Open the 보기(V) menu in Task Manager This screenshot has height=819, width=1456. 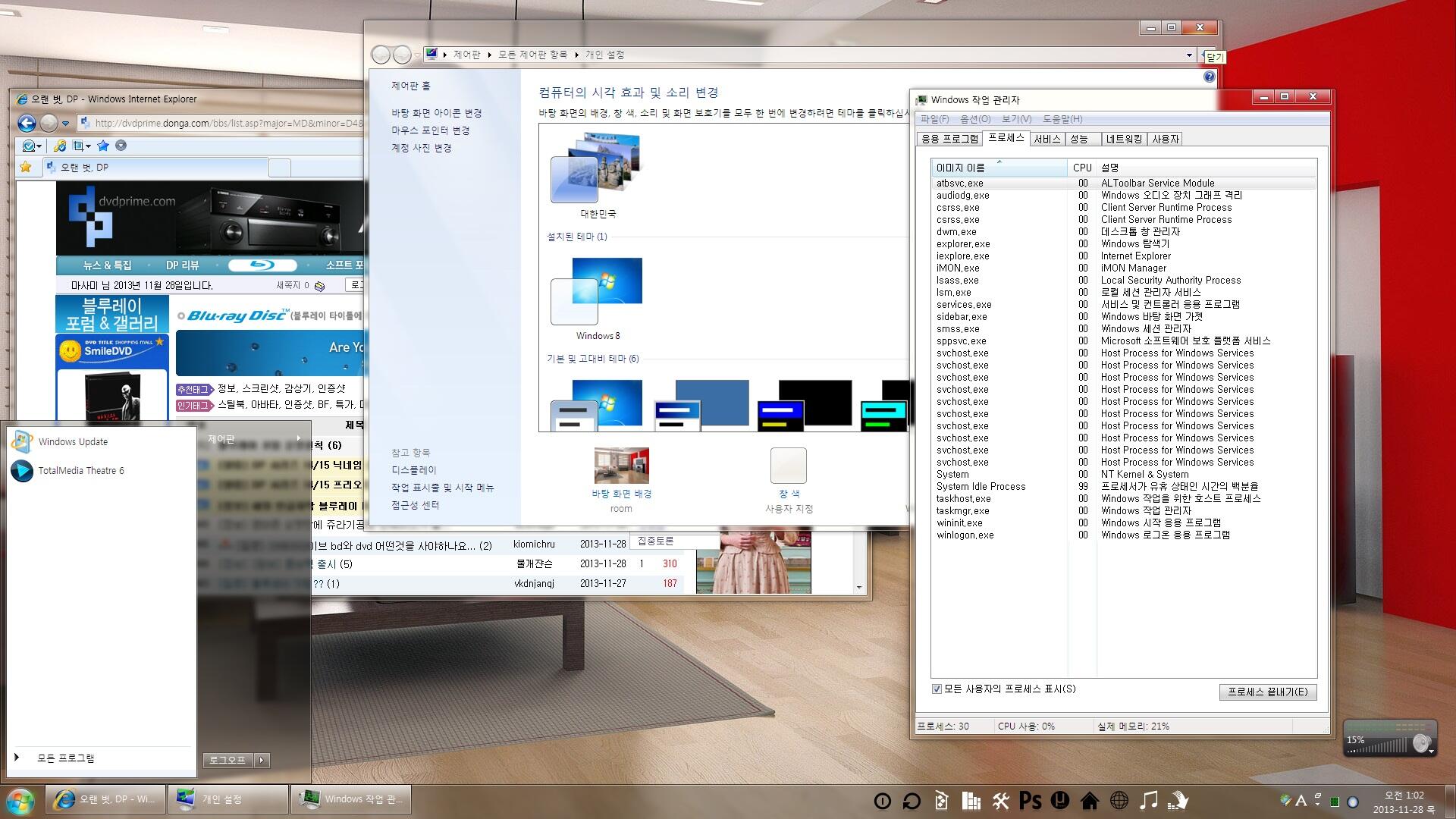(x=1016, y=119)
